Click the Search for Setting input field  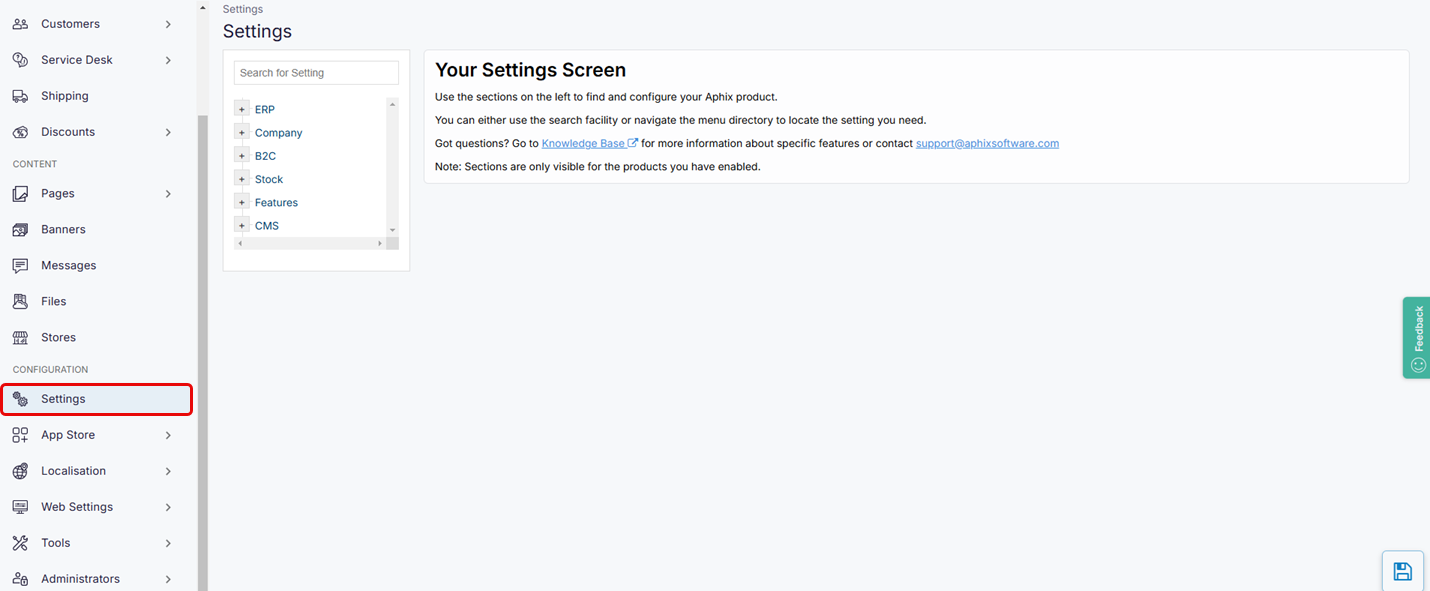[x=315, y=72]
